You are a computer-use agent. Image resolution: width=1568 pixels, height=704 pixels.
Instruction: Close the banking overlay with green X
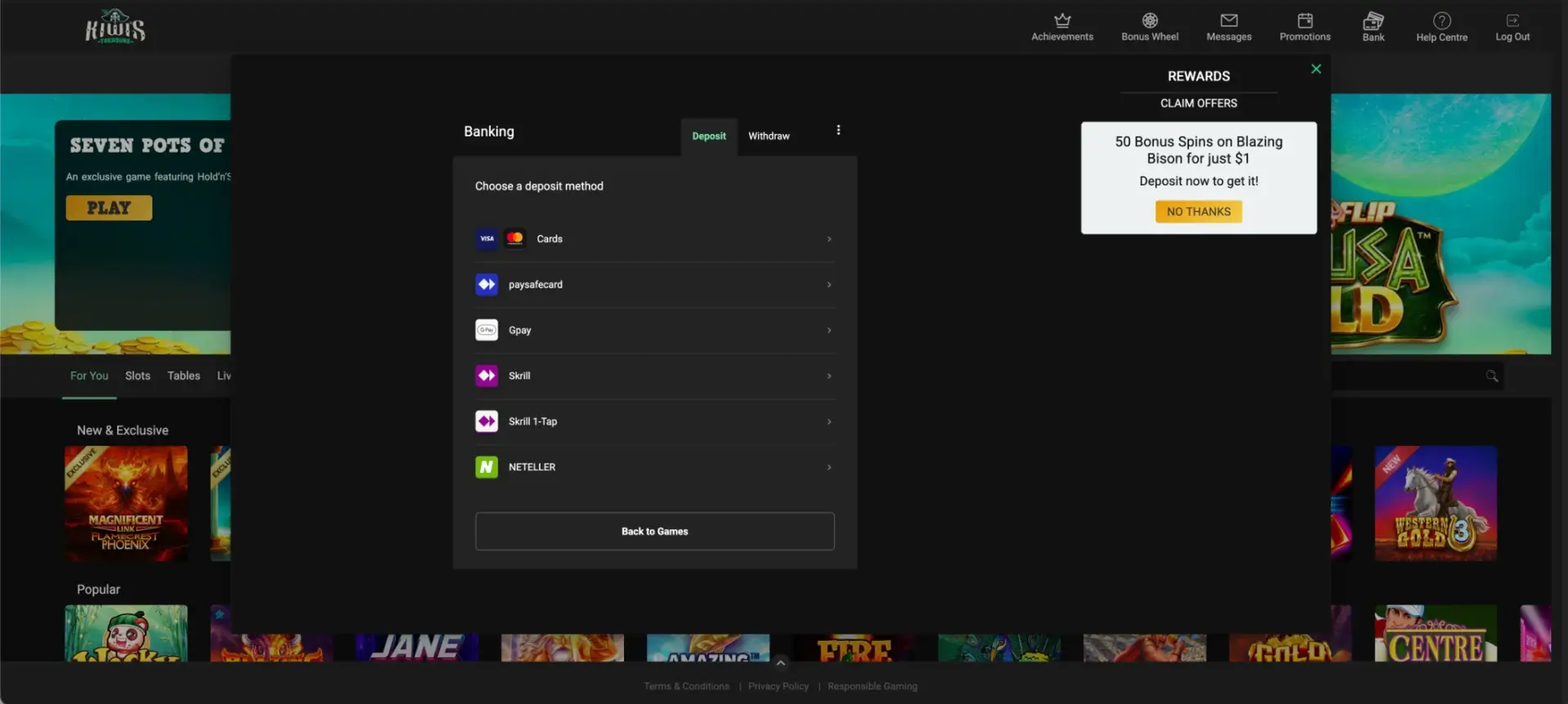click(x=1316, y=69)
